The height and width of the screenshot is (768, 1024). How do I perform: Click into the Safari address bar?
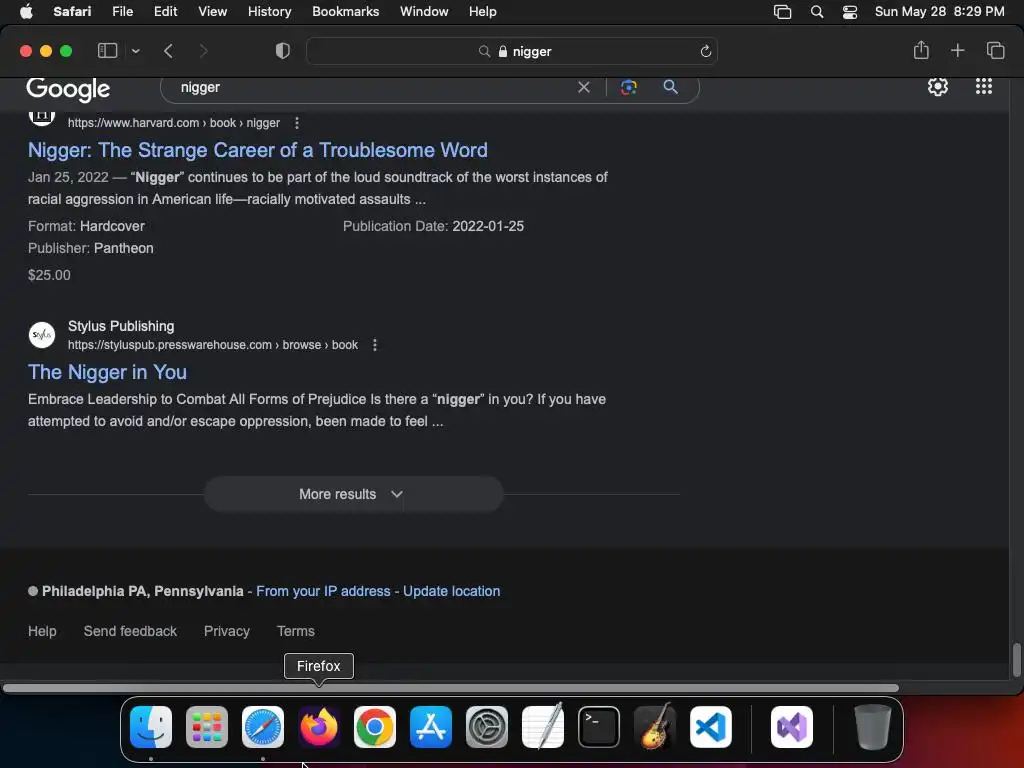click(512, 51)
